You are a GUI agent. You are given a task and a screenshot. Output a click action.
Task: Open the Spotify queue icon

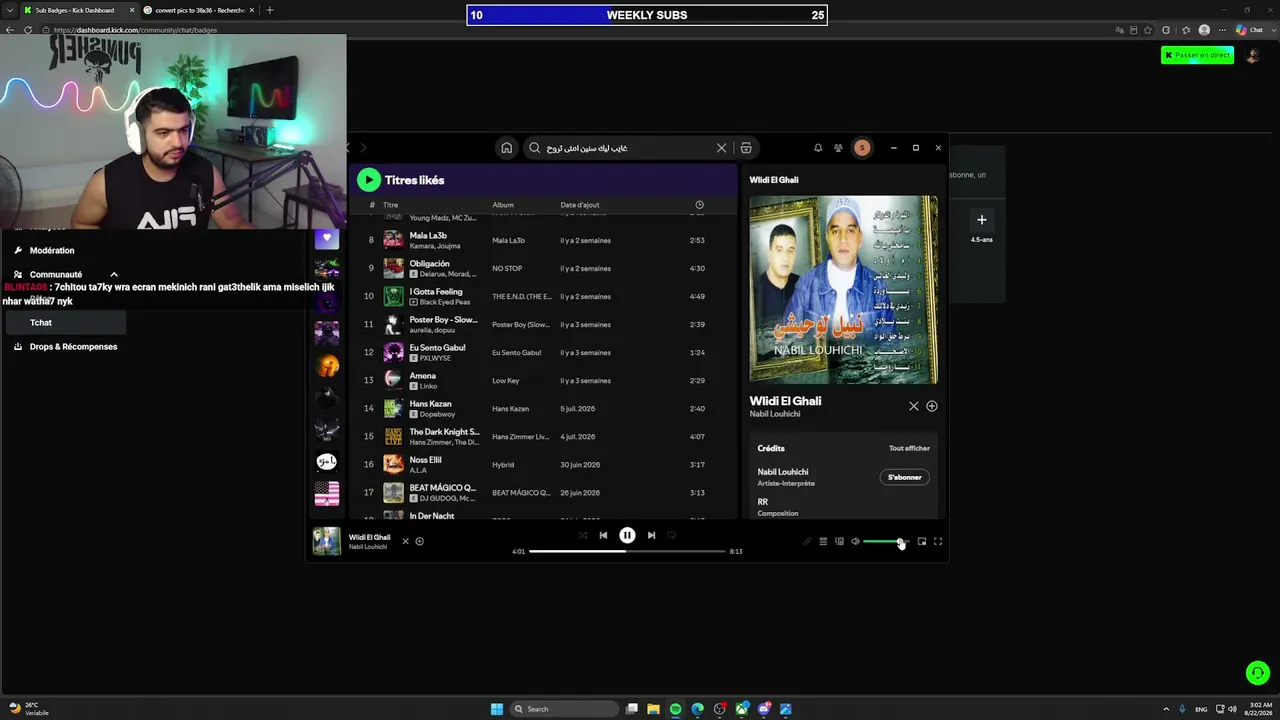pyautogui.click(x=823, y=542)
